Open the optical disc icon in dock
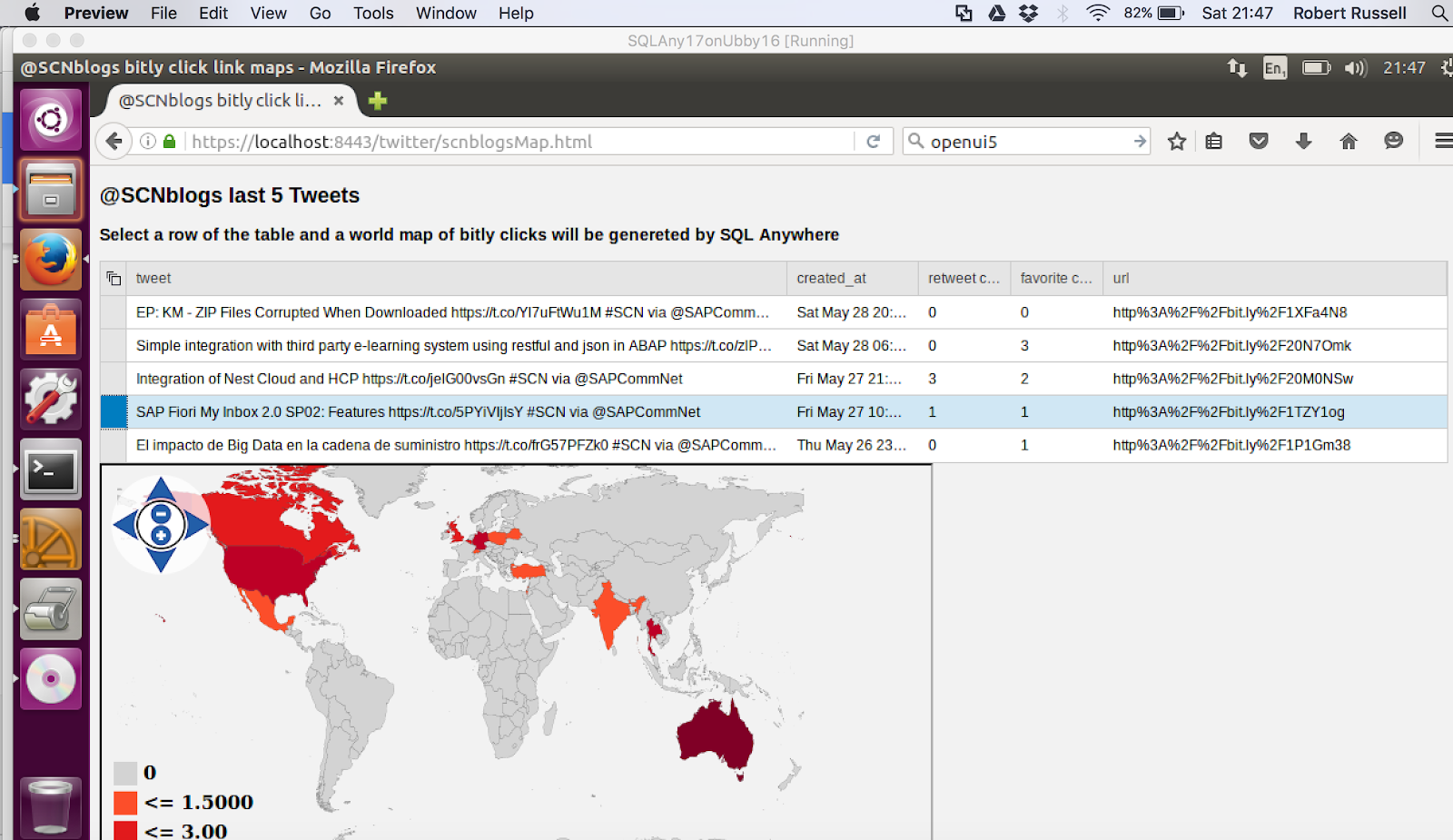This screenshot has height=840, width=1453. click(x=51, y=679)
